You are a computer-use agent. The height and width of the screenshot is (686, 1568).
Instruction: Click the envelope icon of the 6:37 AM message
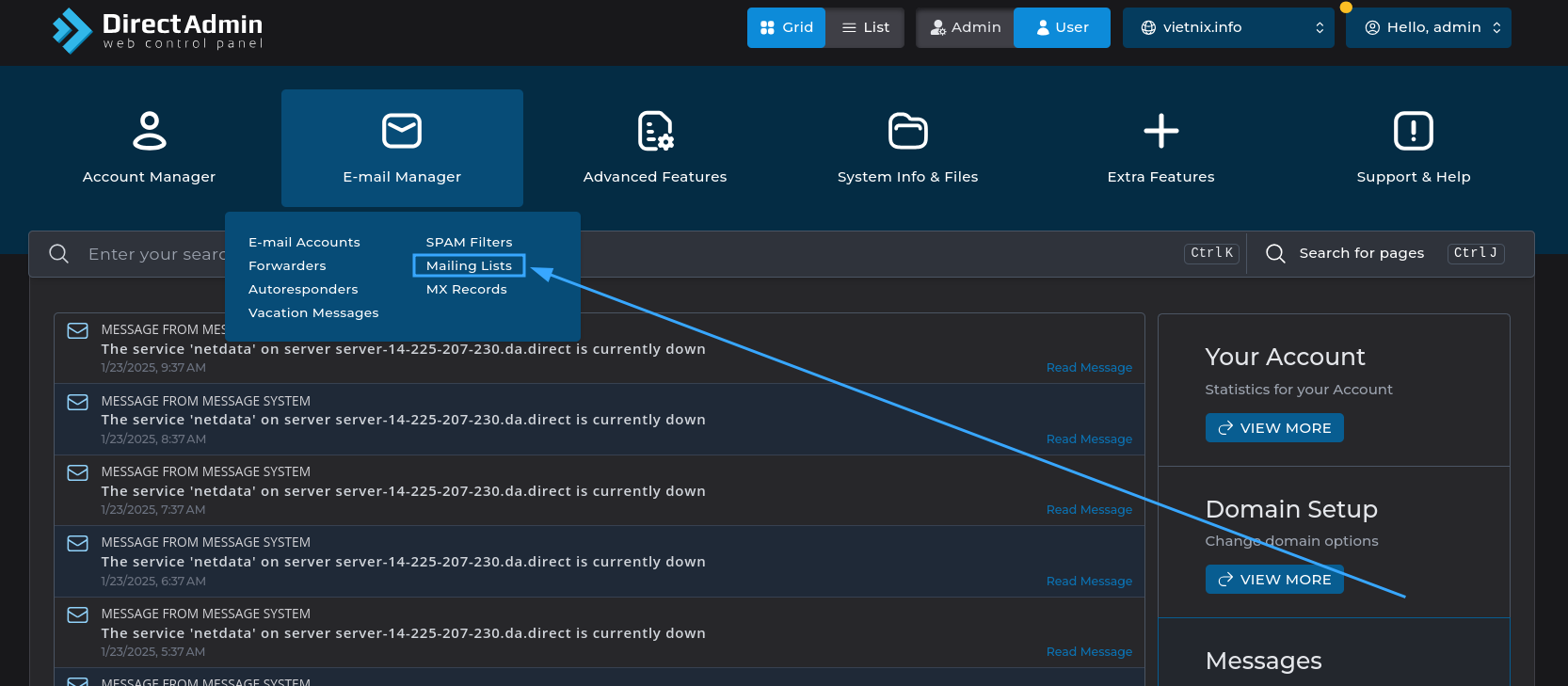click(78, 543)
